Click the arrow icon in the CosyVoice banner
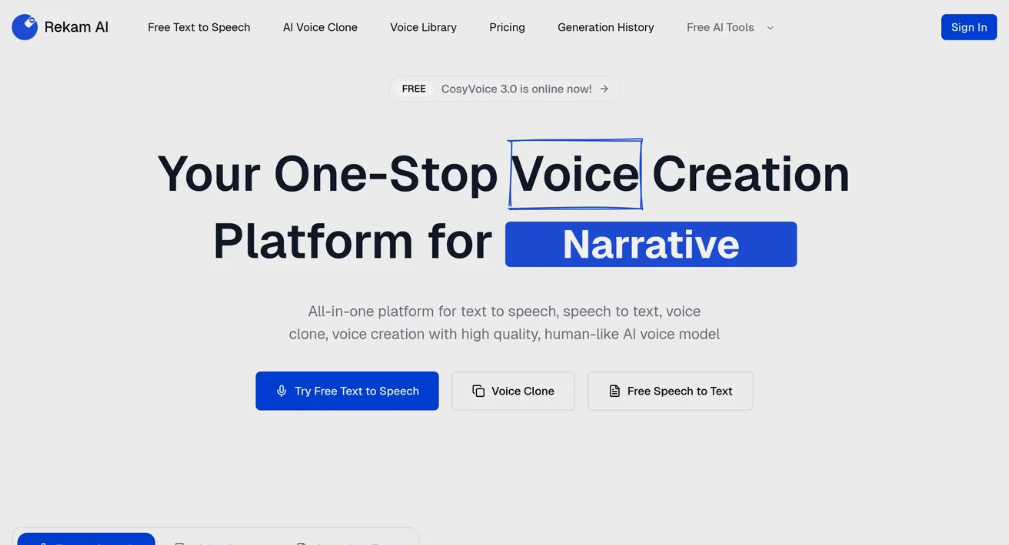This screenshot has height=545, width=1009. click(604, 89)
